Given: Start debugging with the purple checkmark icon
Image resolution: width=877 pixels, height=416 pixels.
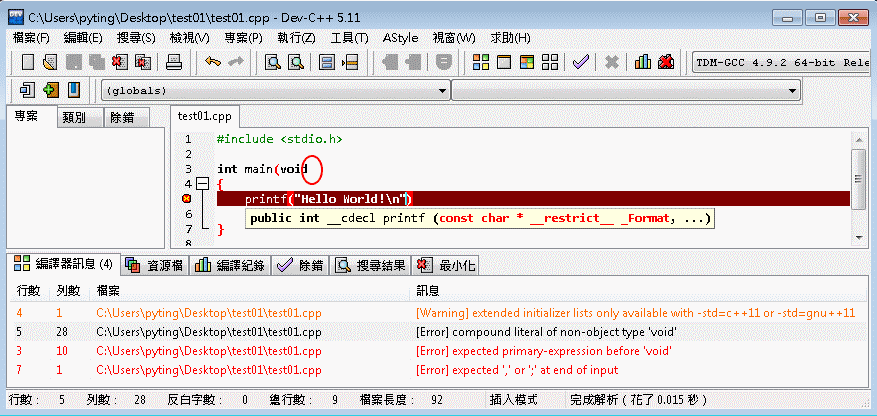Looking at the screenshot, I should point(580,62).
